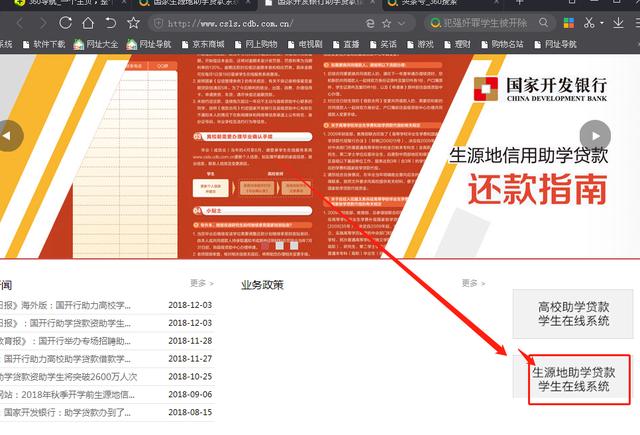Open the 购物名站 bookmark
Screen dimensions: 640x435
pos(502,44)
